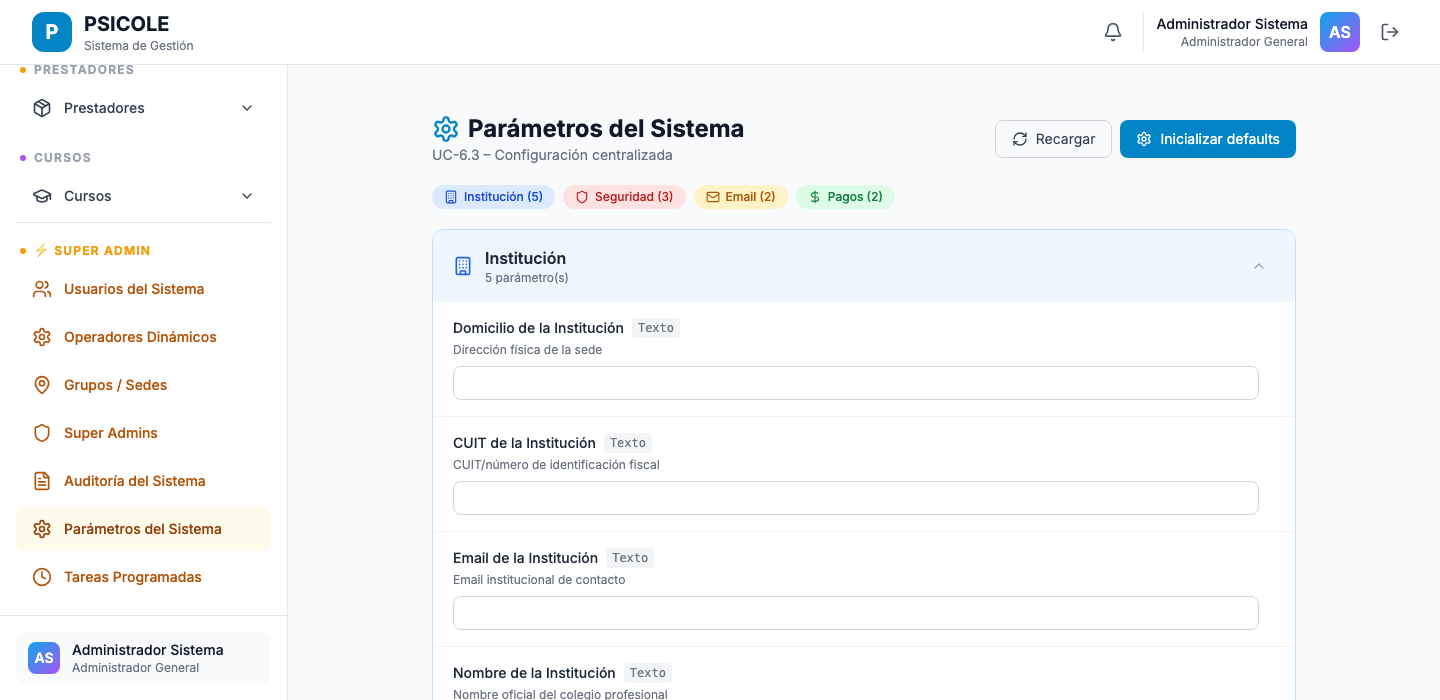The width and height of the screenshot is (1440, 700).
Task: Expand the Cursos menu chevron
Action: point(247,196)
